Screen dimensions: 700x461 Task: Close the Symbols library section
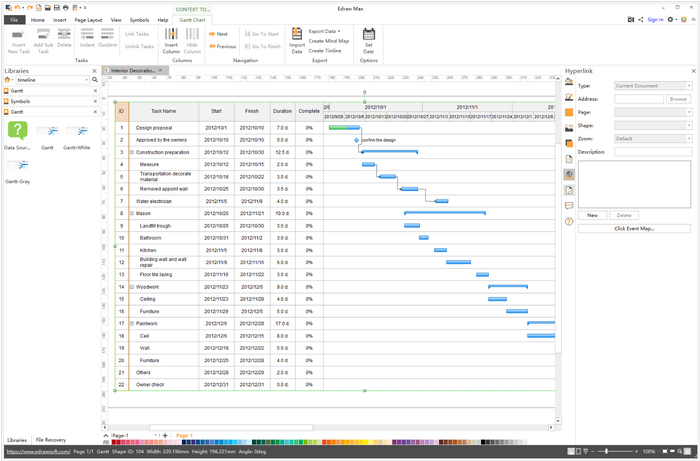click(x=95, y=101)
